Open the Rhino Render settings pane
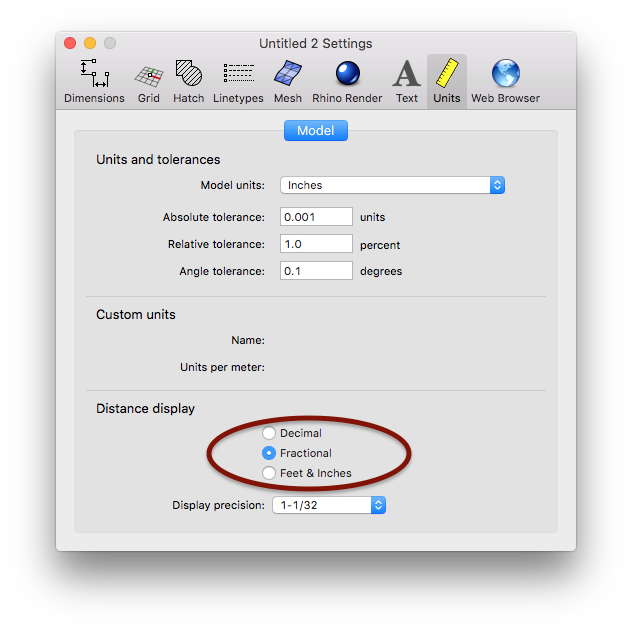Screen dimensions: 632x631 pyautogui.click(x=347, y=81)
